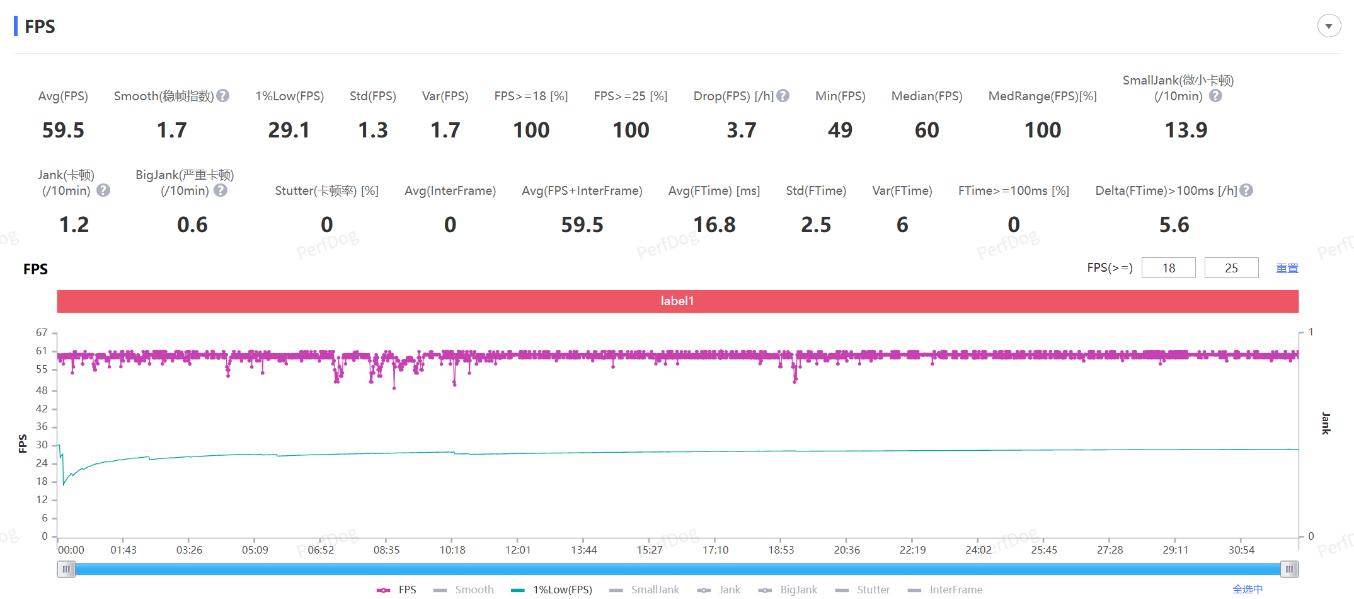1354x599 pixels.
Task: Click help icon next to Delta(FTime)>100ms
Action: 1246,190
